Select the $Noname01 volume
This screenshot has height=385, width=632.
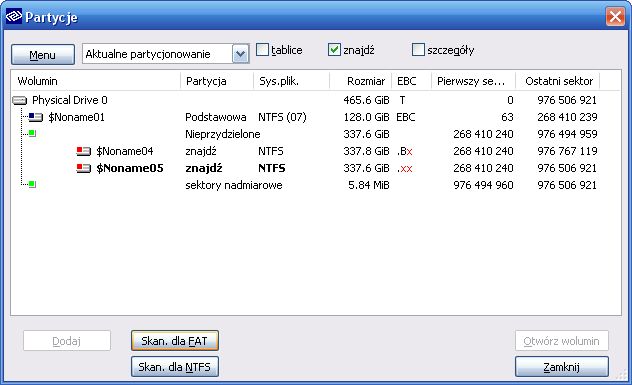(77, 117)
